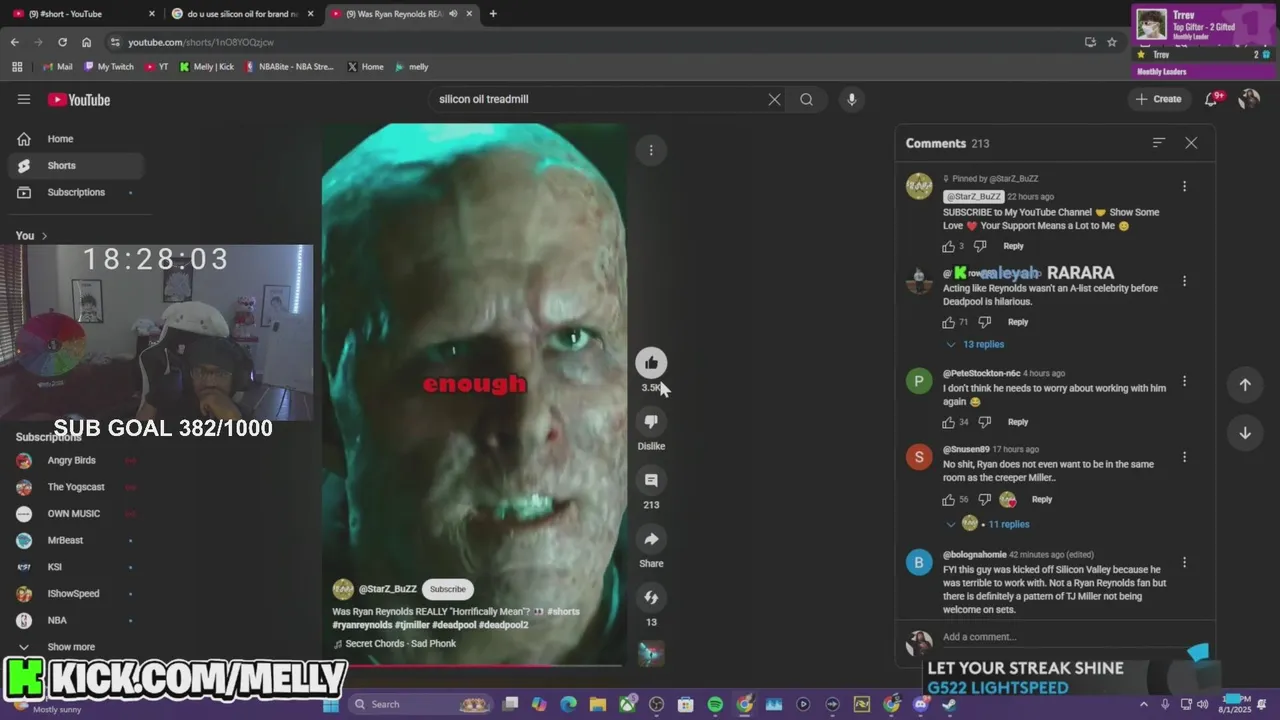The width and height of the screenshot is (1280, 720).
Task: Like the pinned StarZ_BuZZ comment
Action: point(948,246)
